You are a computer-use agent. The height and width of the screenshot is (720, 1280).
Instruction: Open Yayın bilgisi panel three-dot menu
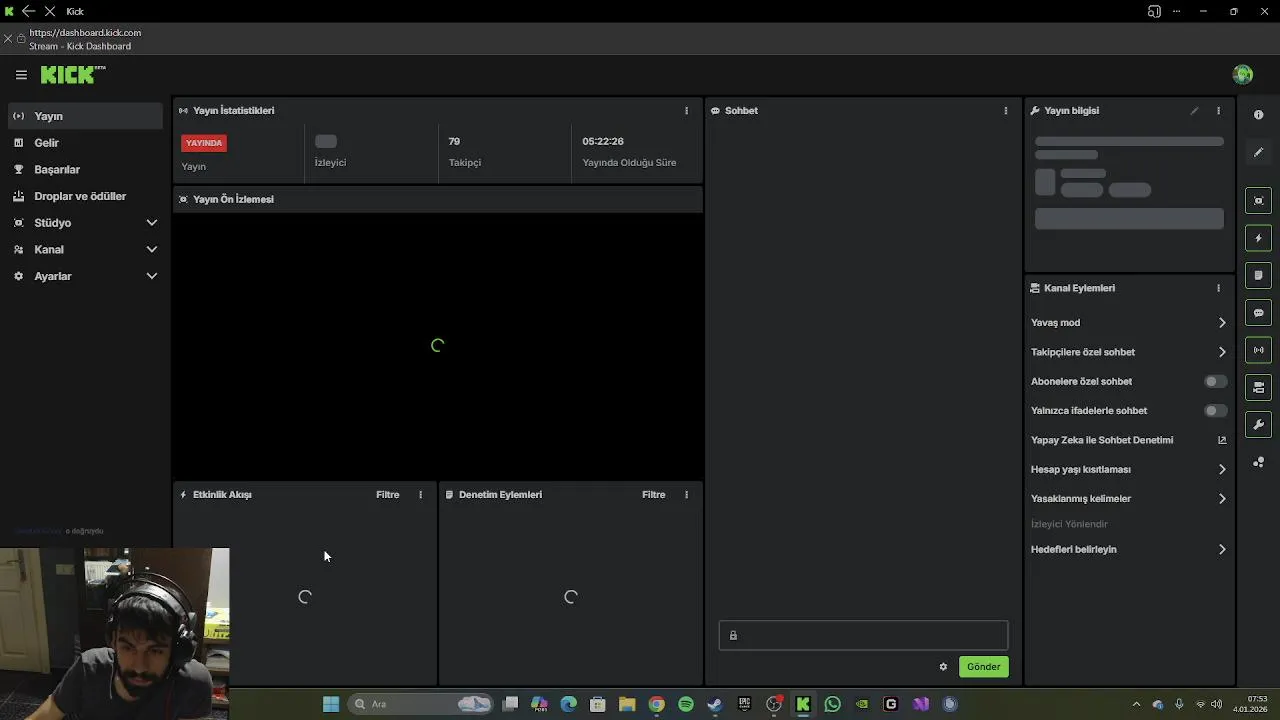pos(1218,111)
